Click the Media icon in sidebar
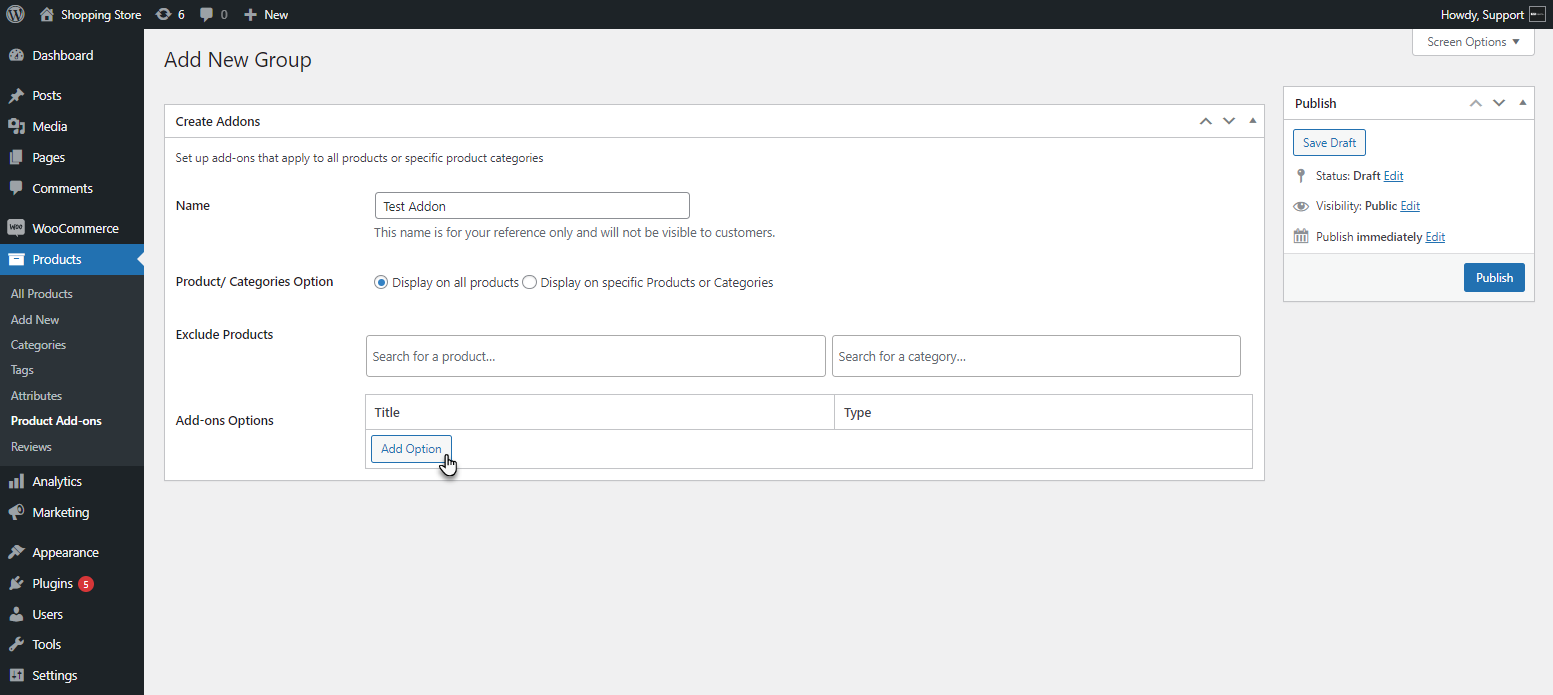The image size is (1553, 695). coord(16,126)
